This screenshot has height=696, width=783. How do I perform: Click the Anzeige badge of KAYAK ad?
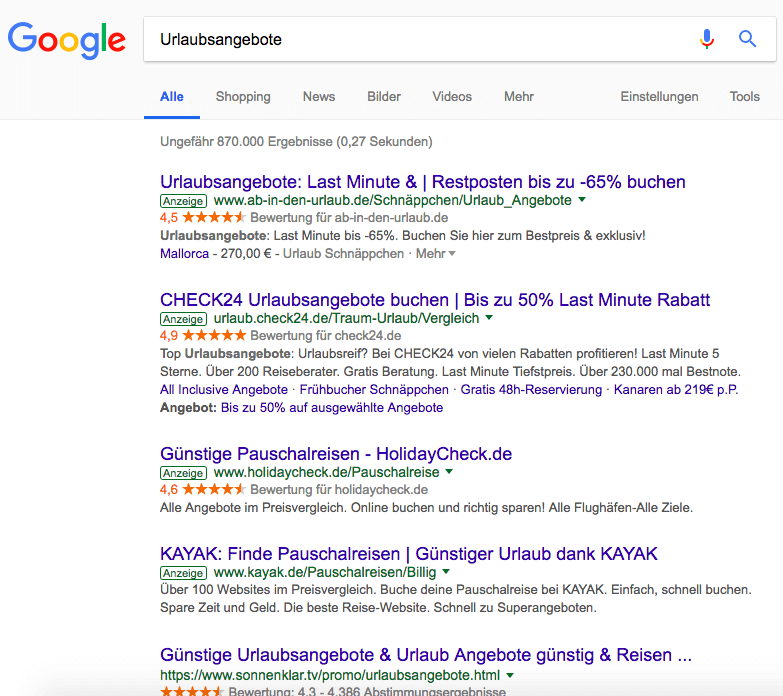click(x=183, y=573)
